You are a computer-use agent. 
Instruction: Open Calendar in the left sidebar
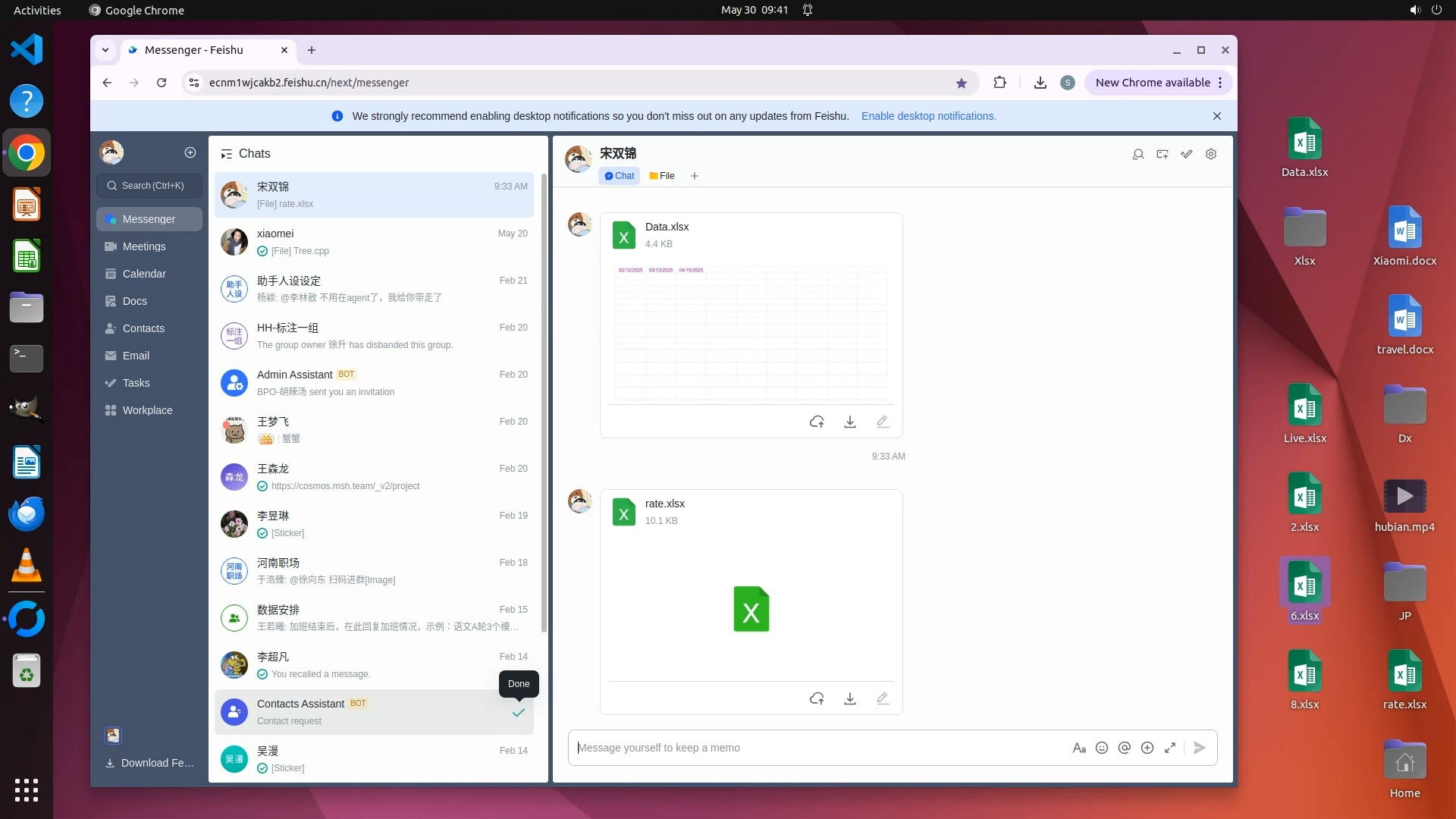coord(144,274)
